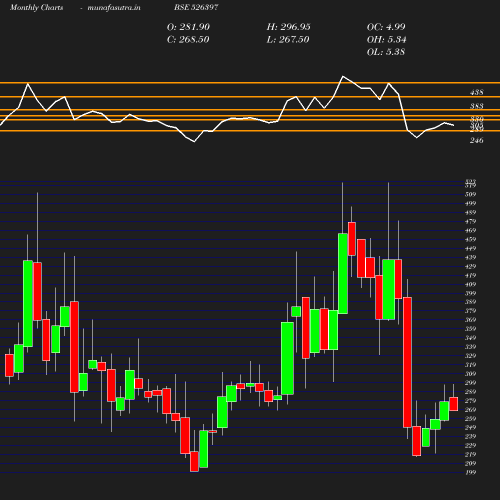
Task: Select the BSE 526397 symbol label
Action: coord(196,7)
